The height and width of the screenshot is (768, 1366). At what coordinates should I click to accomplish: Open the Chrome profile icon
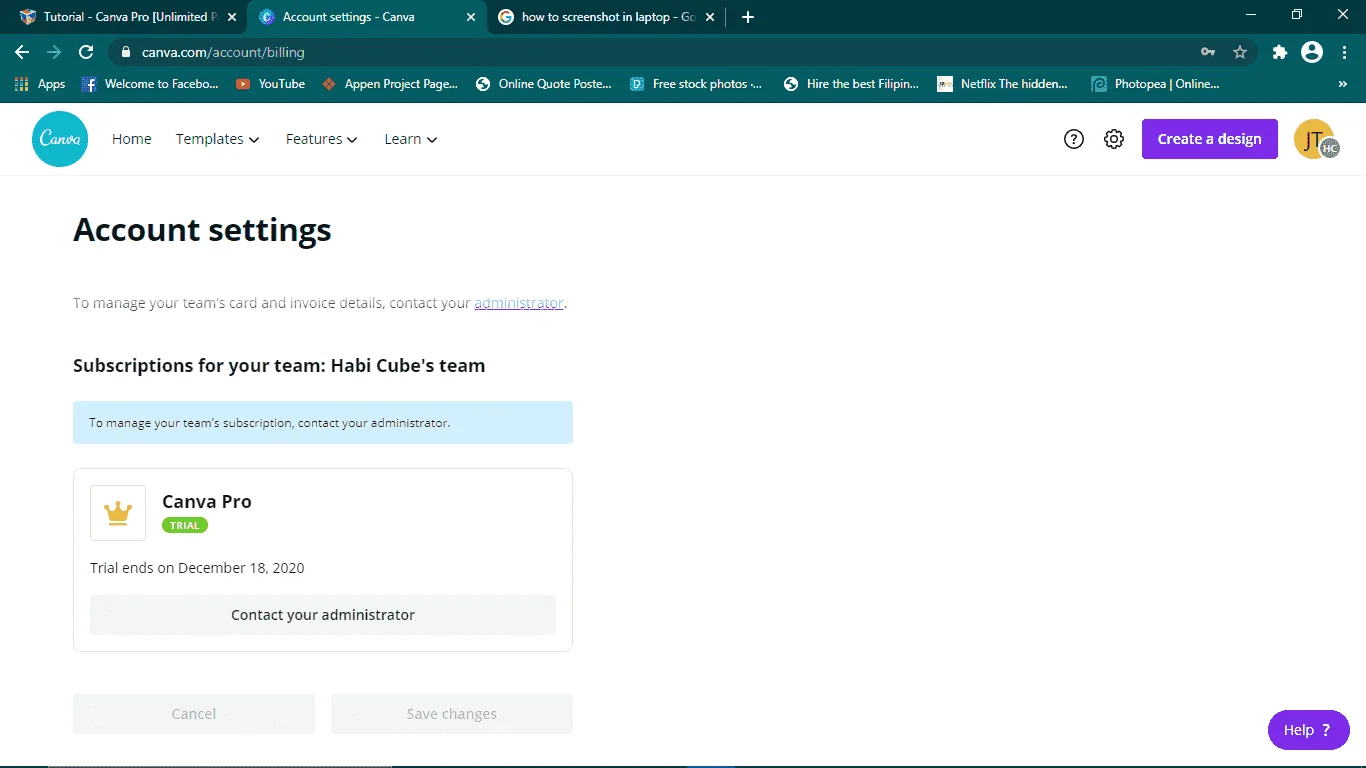point(1312,52)
